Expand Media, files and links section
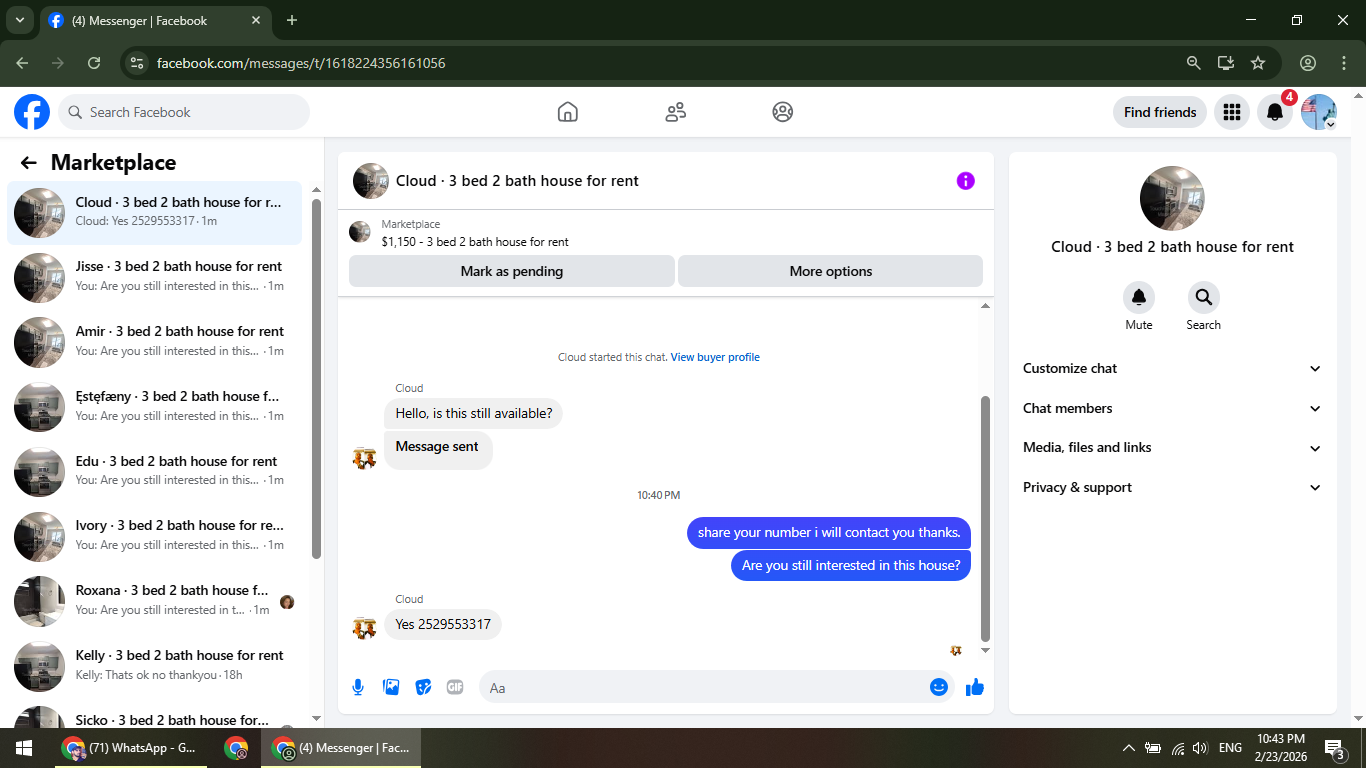This screenshot has width=1366, height=768. pyautogui.click(x=1172, y=448)
